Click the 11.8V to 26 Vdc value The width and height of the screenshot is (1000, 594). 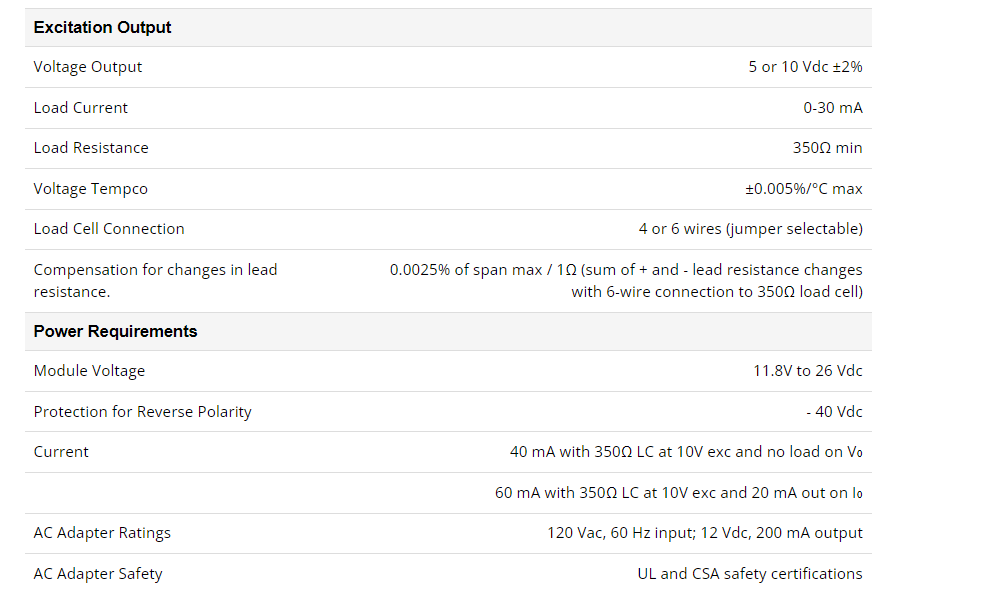click(x=807, y=371)
